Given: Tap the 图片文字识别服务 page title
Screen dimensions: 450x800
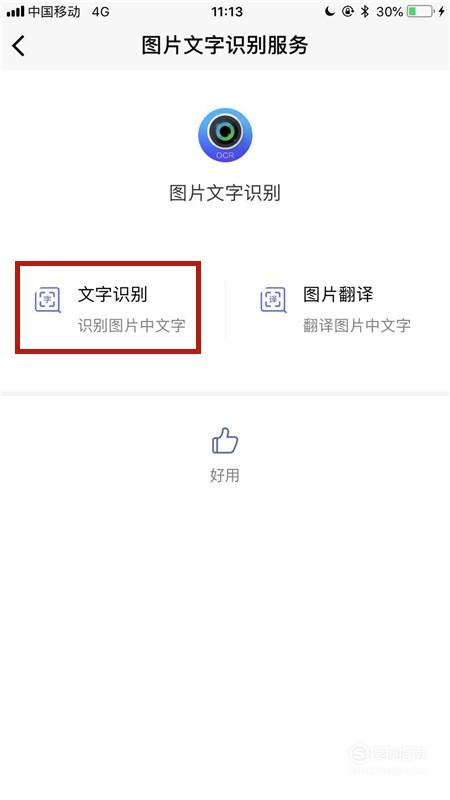Looking at the screenshot, I should [224, 45].
